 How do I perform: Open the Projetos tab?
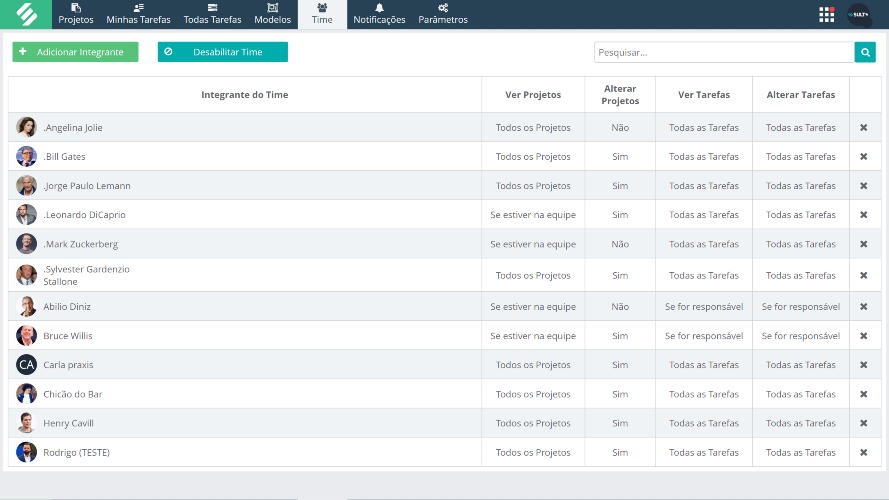pos(75,14)
